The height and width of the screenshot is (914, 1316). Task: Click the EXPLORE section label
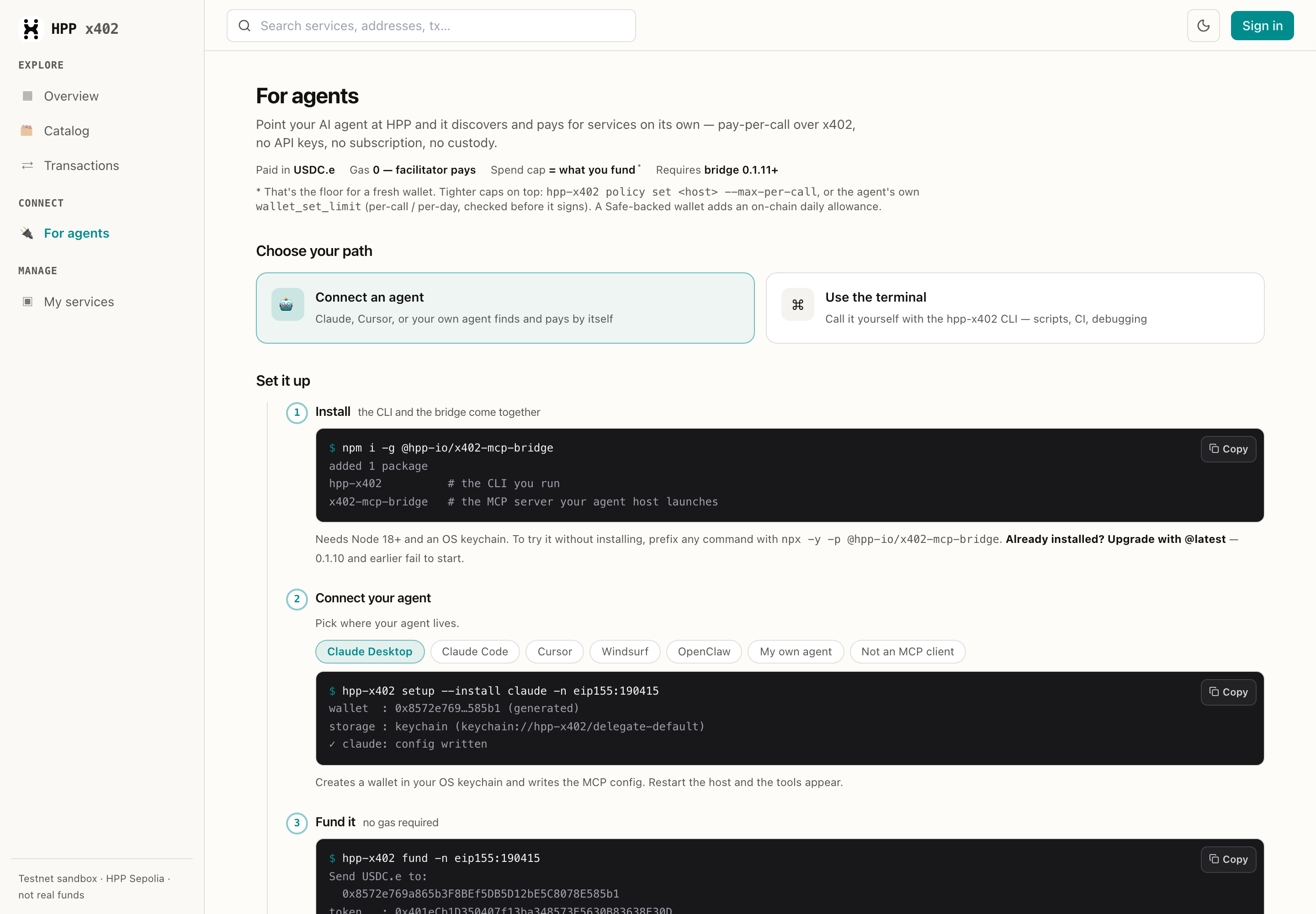(41, 65)
